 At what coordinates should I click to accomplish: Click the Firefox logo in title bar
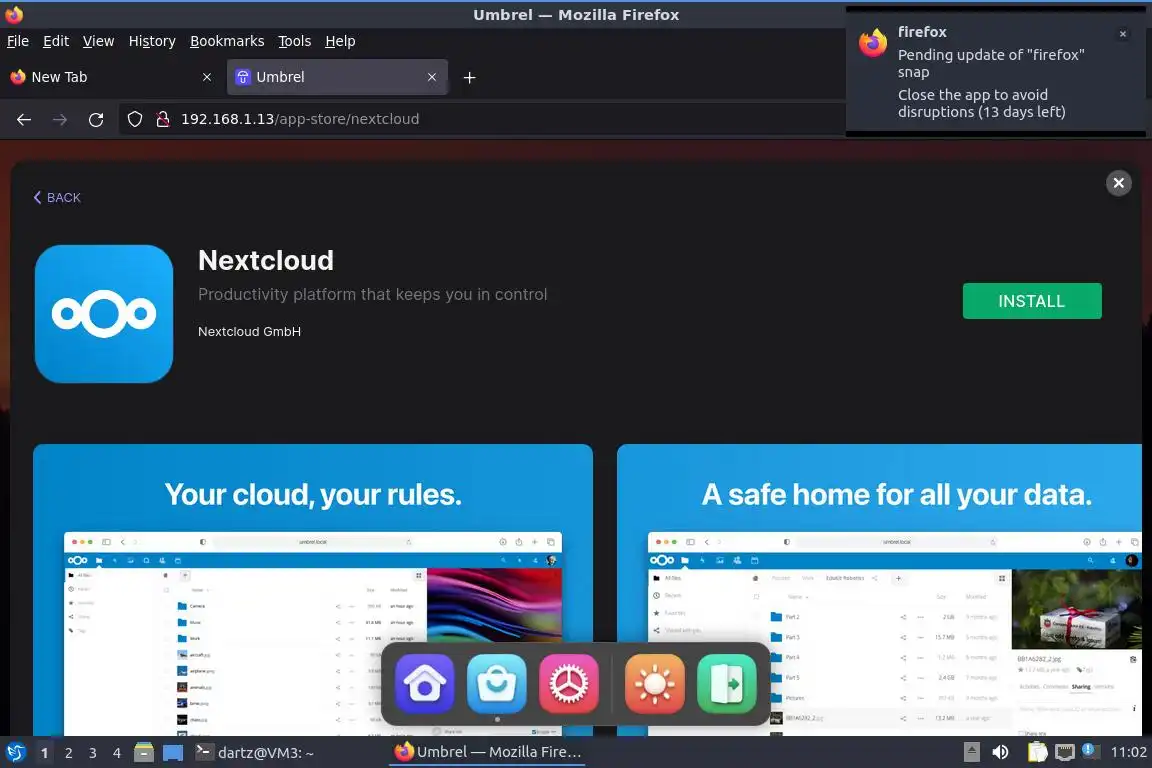(x=14, y=14)
